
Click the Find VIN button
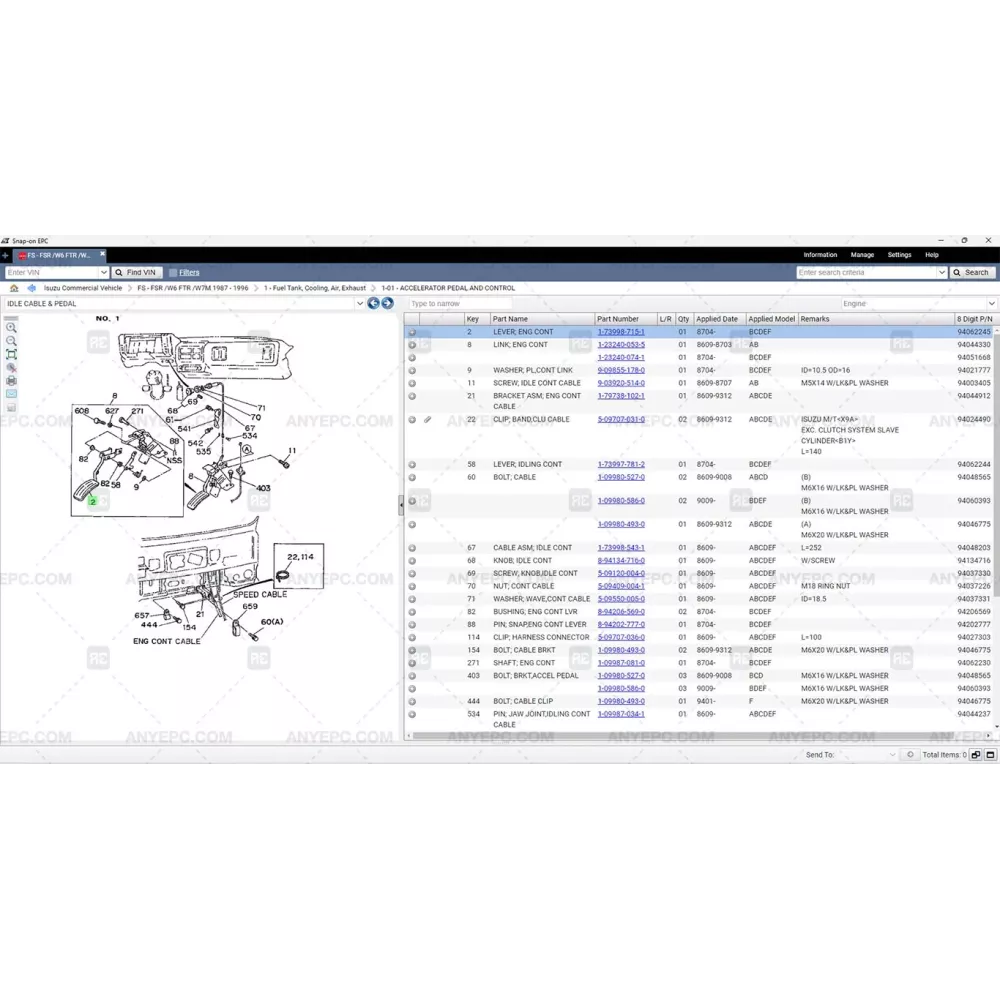pyautogui.click(x=135, y=272)
